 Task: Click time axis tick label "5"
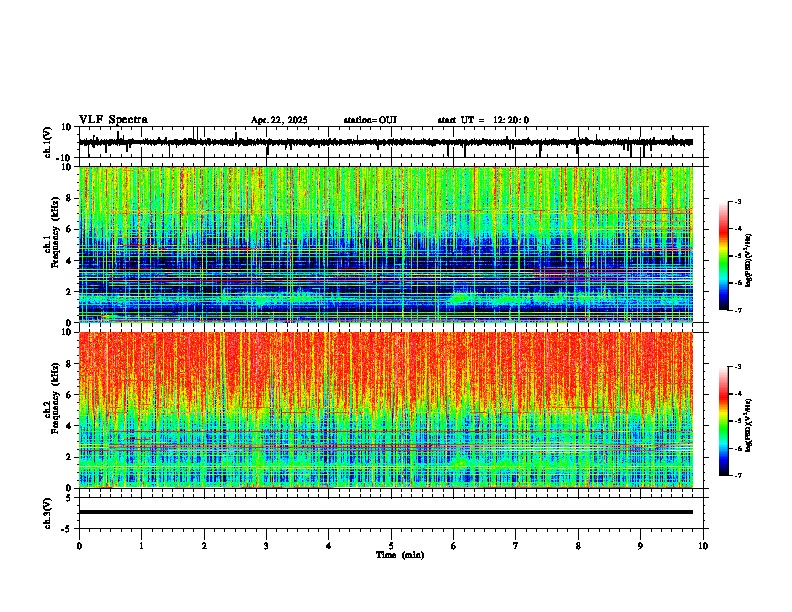391,546
